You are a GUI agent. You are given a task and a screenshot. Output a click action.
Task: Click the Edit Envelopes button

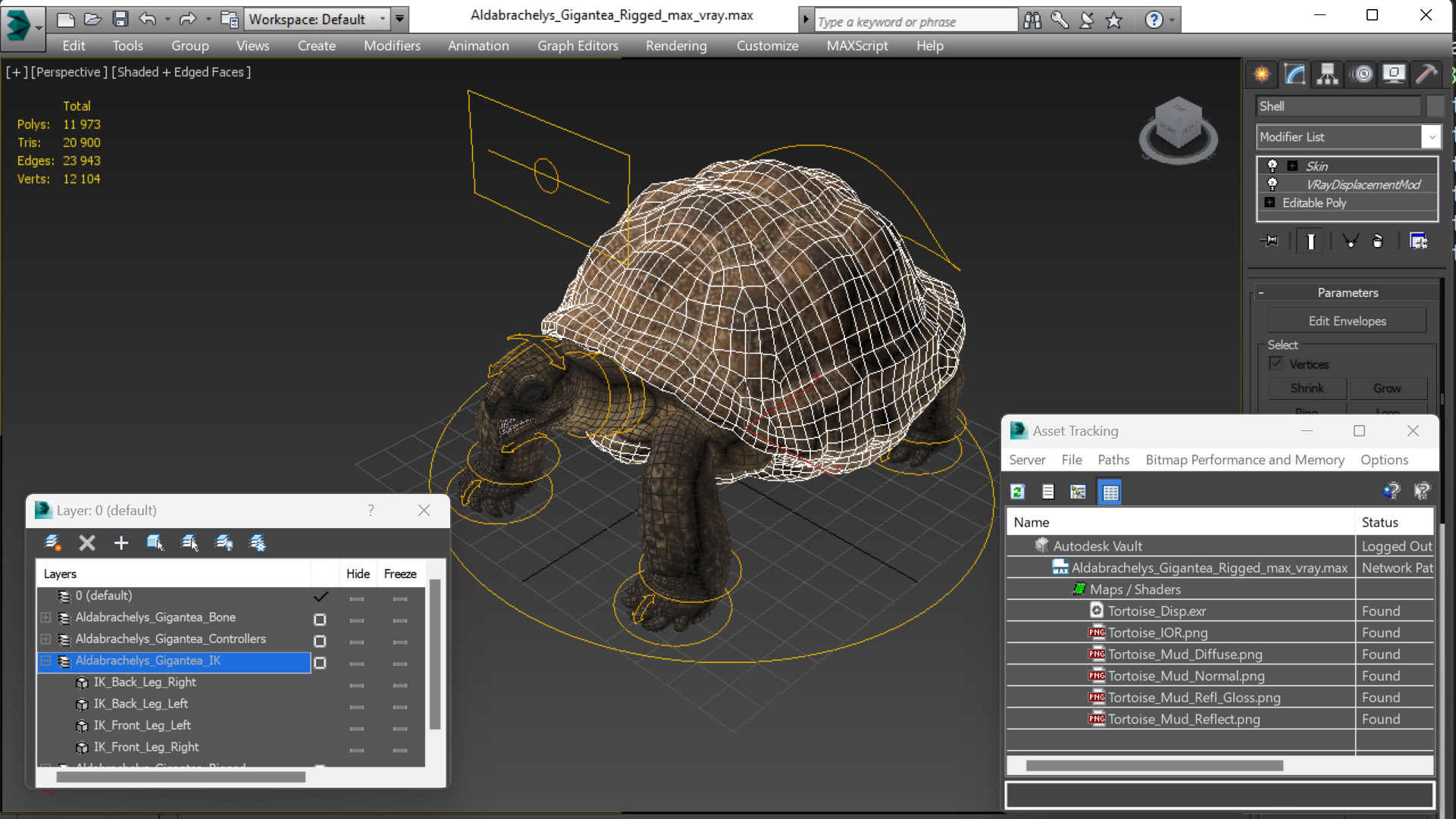[x=1347, y=321]
